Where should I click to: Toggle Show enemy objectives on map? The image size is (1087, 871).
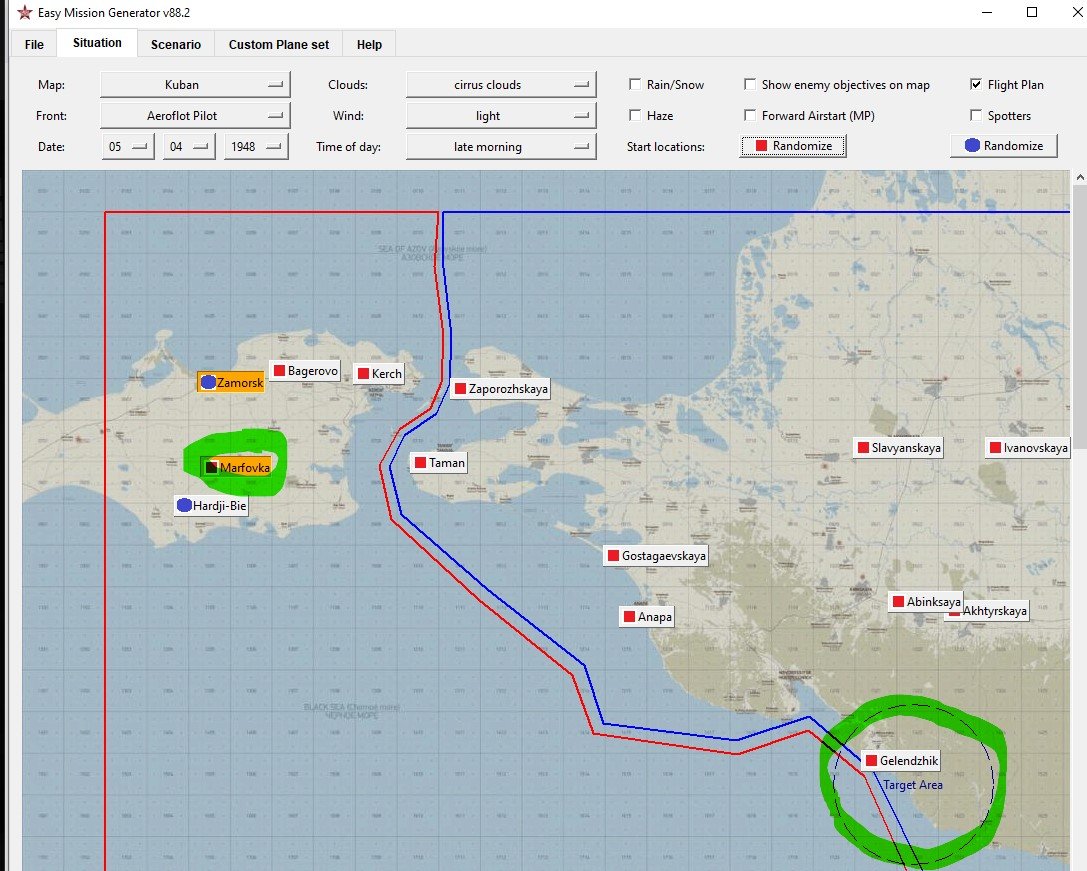[750, 85]
